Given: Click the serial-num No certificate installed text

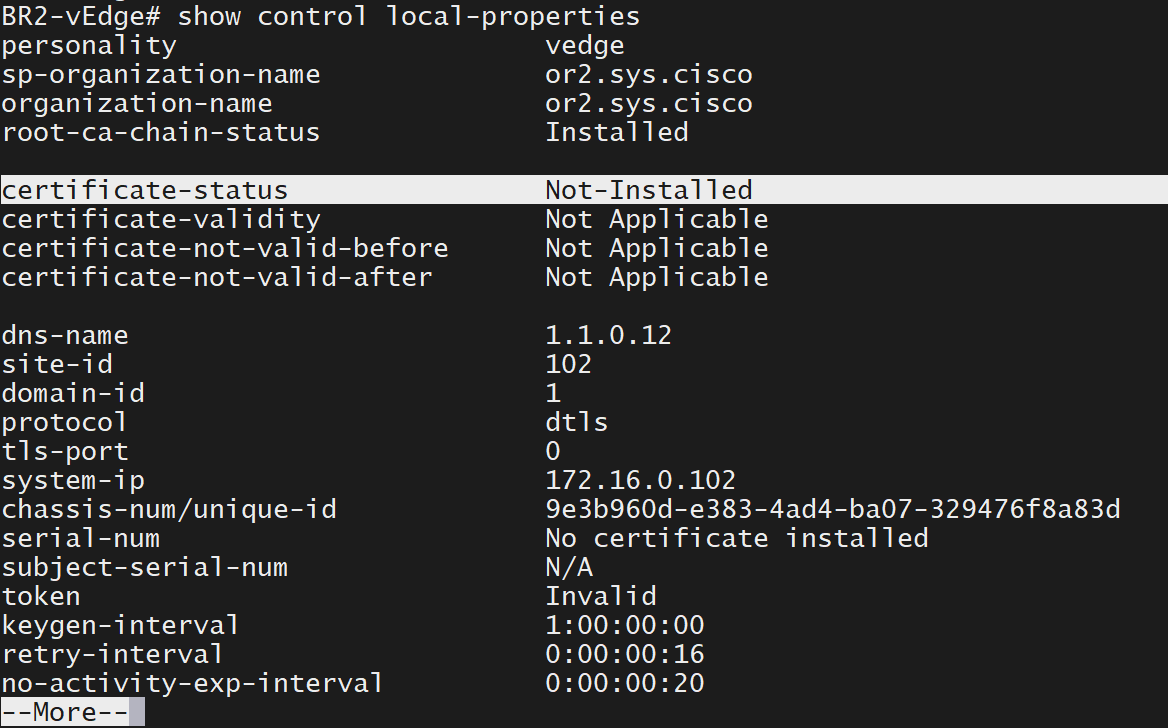Looking at the screenshot, I should click(736, 539).
